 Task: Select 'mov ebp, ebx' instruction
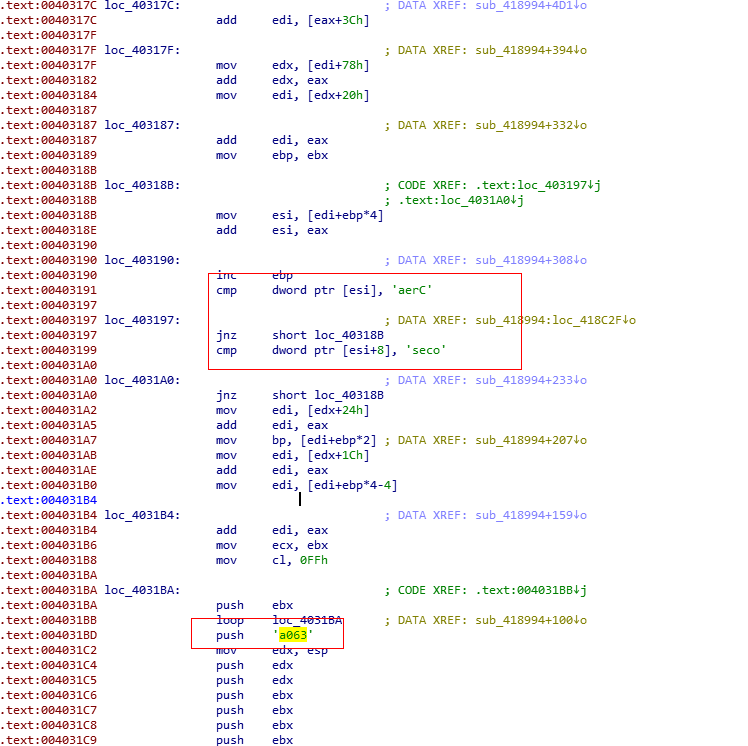pos(272,155)
